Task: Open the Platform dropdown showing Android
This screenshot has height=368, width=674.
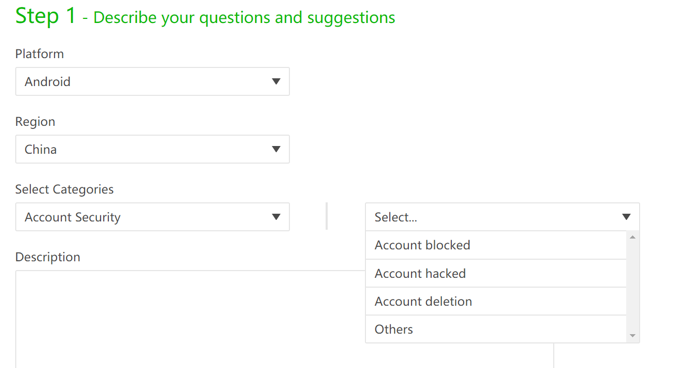Action: (x=152, y=81)
